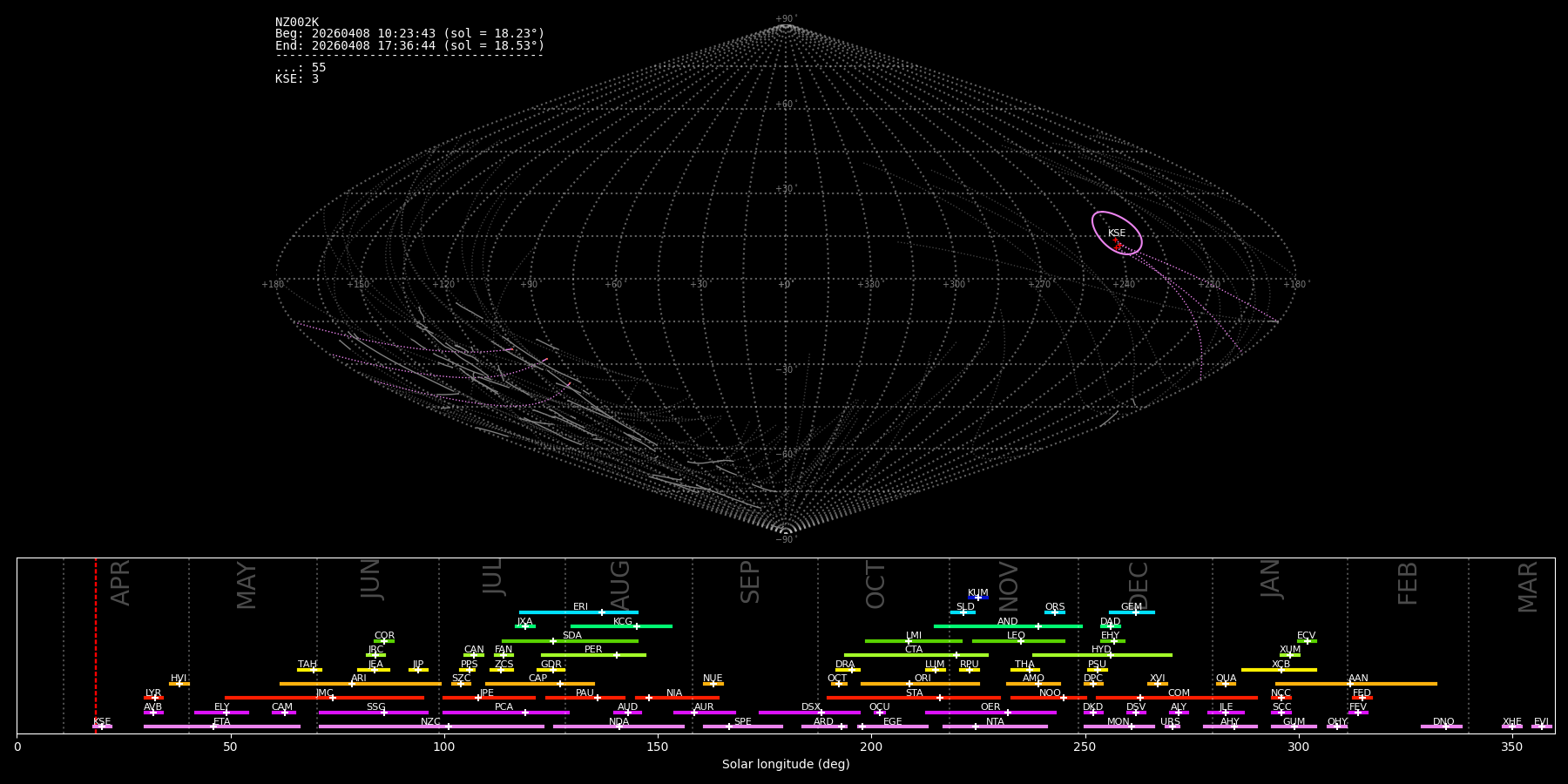Click the AAN orange shower bar
The height and width of the screenshot is (784, 1568).
1356,684
